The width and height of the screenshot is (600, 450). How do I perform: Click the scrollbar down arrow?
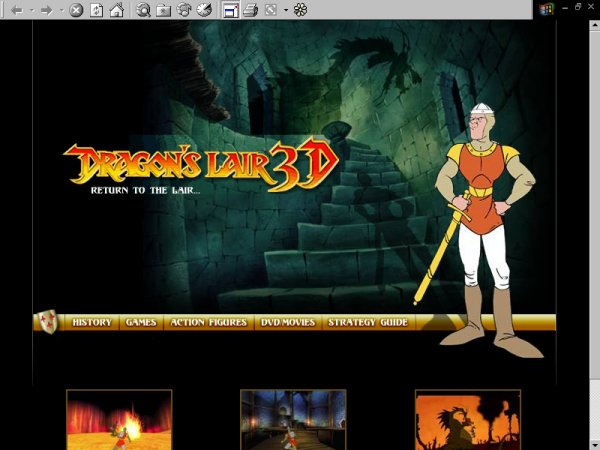(x=594, y=444)
